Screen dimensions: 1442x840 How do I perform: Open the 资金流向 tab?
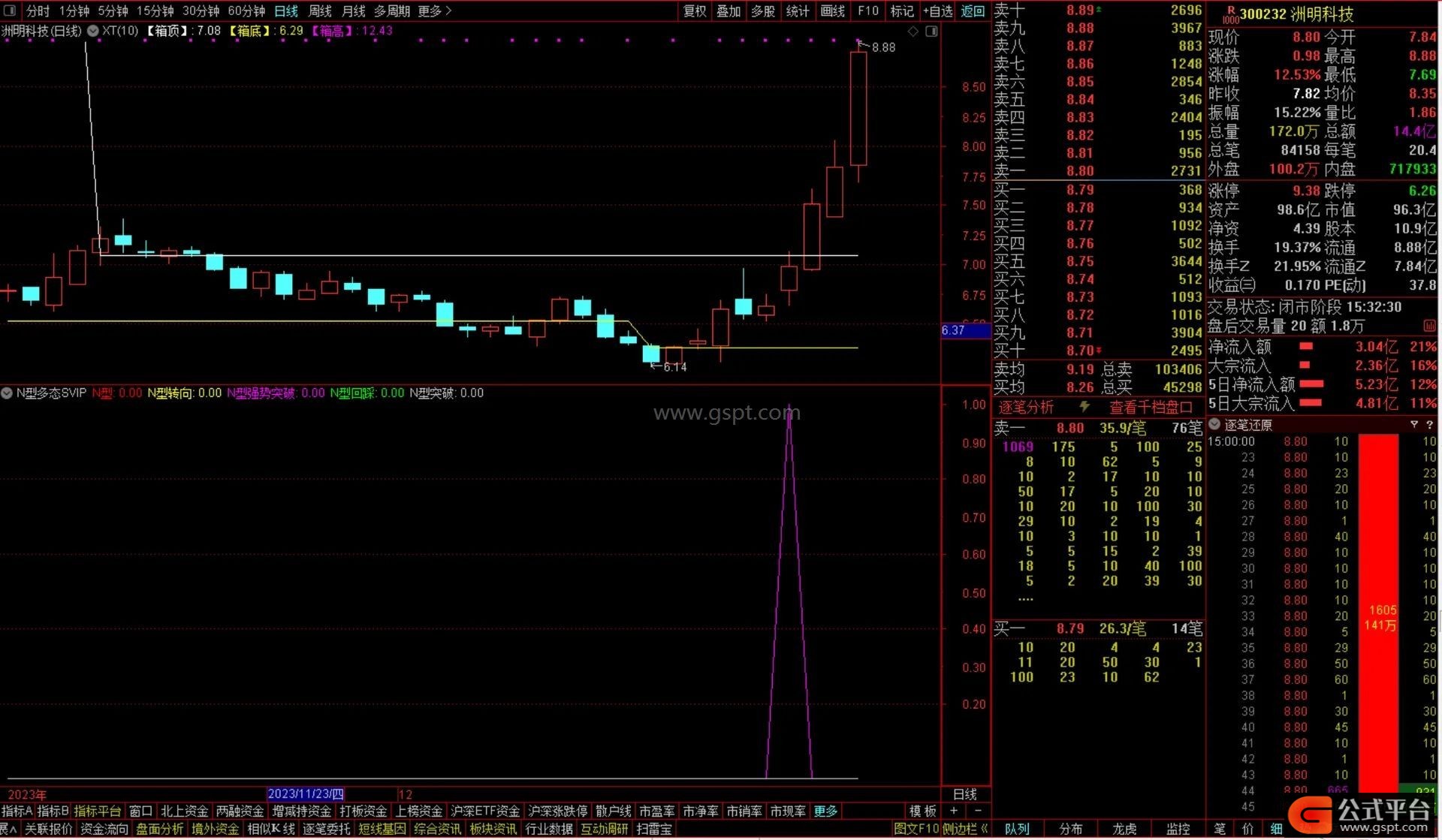tap(104, 829)
